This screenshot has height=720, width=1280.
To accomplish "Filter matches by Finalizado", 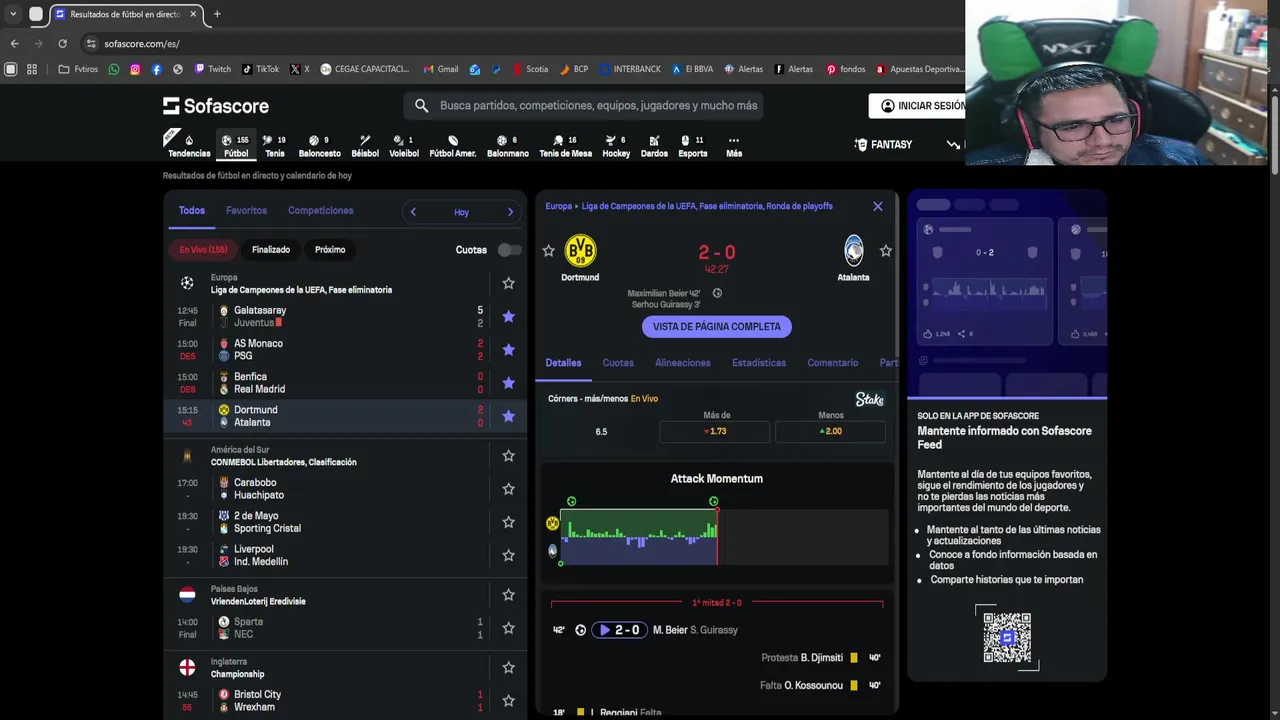I will (x=271, y=250).
